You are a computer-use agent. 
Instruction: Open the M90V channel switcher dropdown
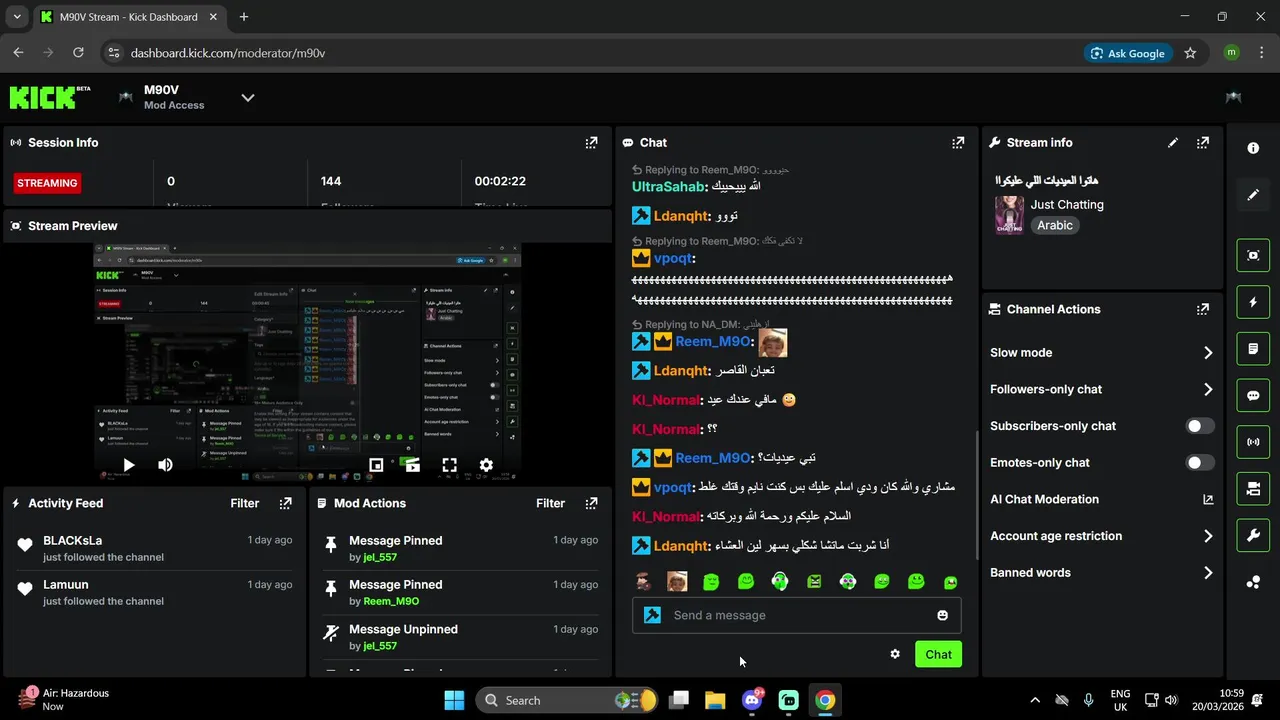(x=248, y=98)
